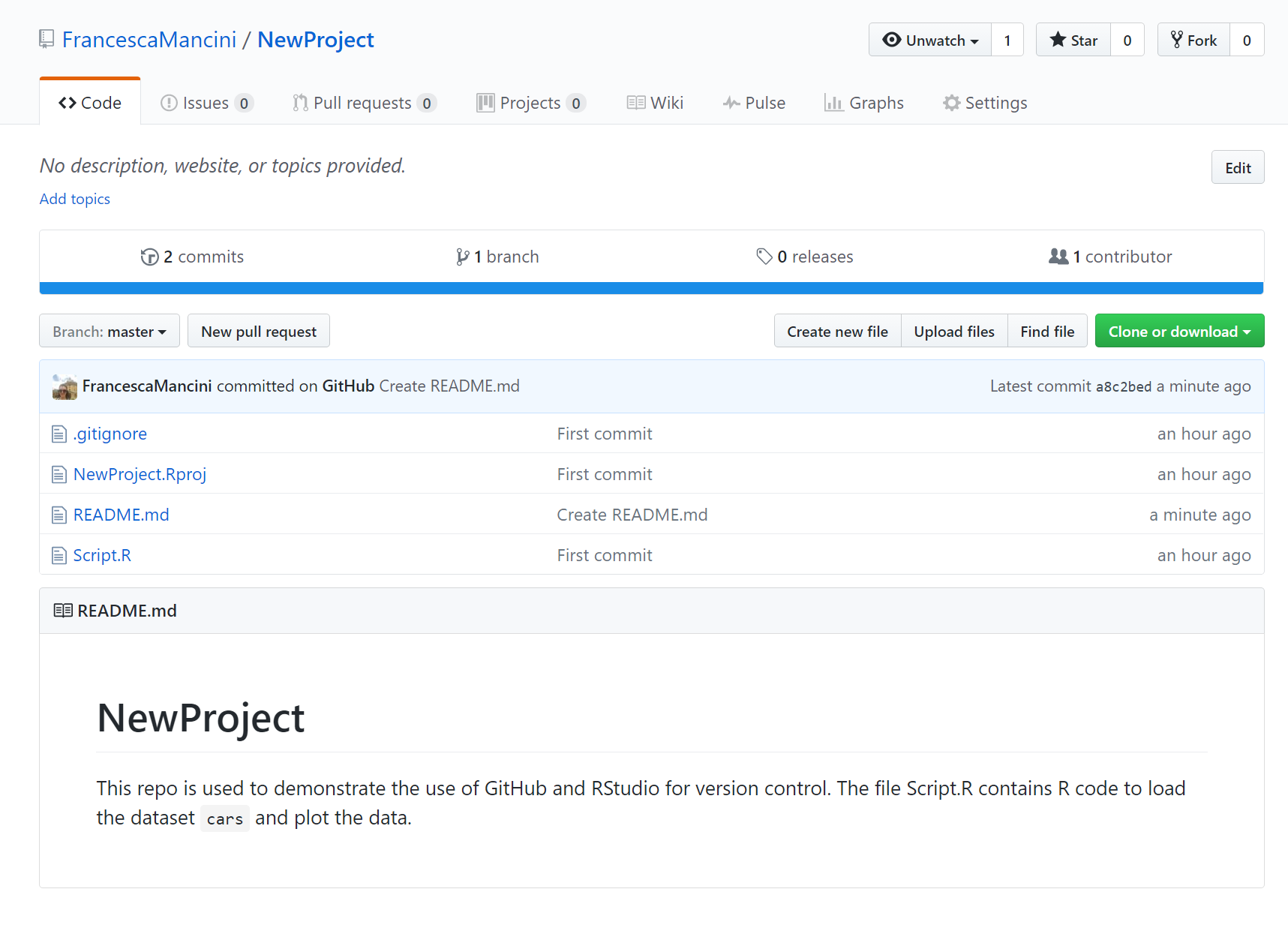Click the file icon next to README.md row
The height and width of the screenshot is (934, 1288).
tap(59, 515)
